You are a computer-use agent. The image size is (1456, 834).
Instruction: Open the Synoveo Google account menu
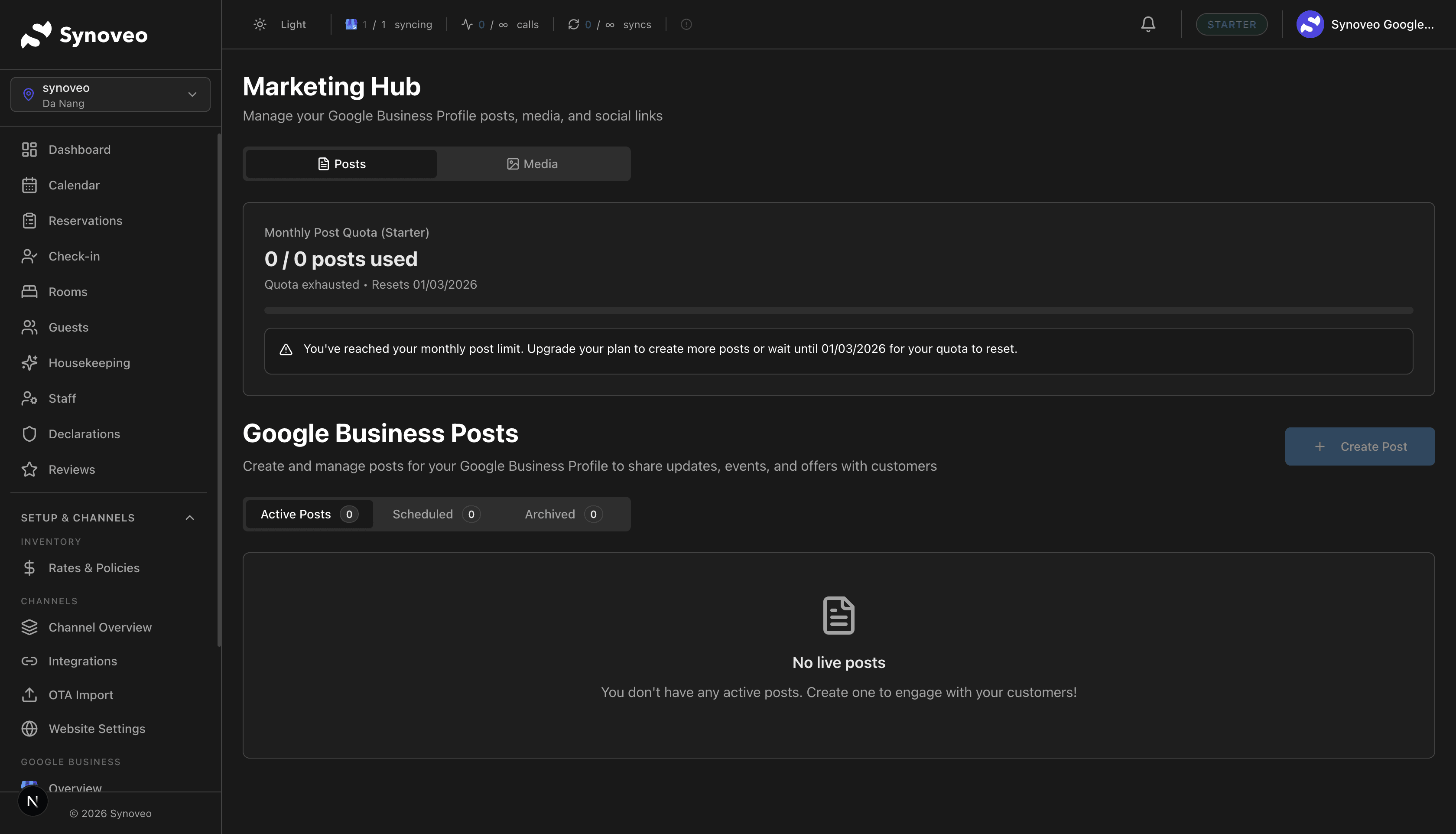[x=1368, y=24]
